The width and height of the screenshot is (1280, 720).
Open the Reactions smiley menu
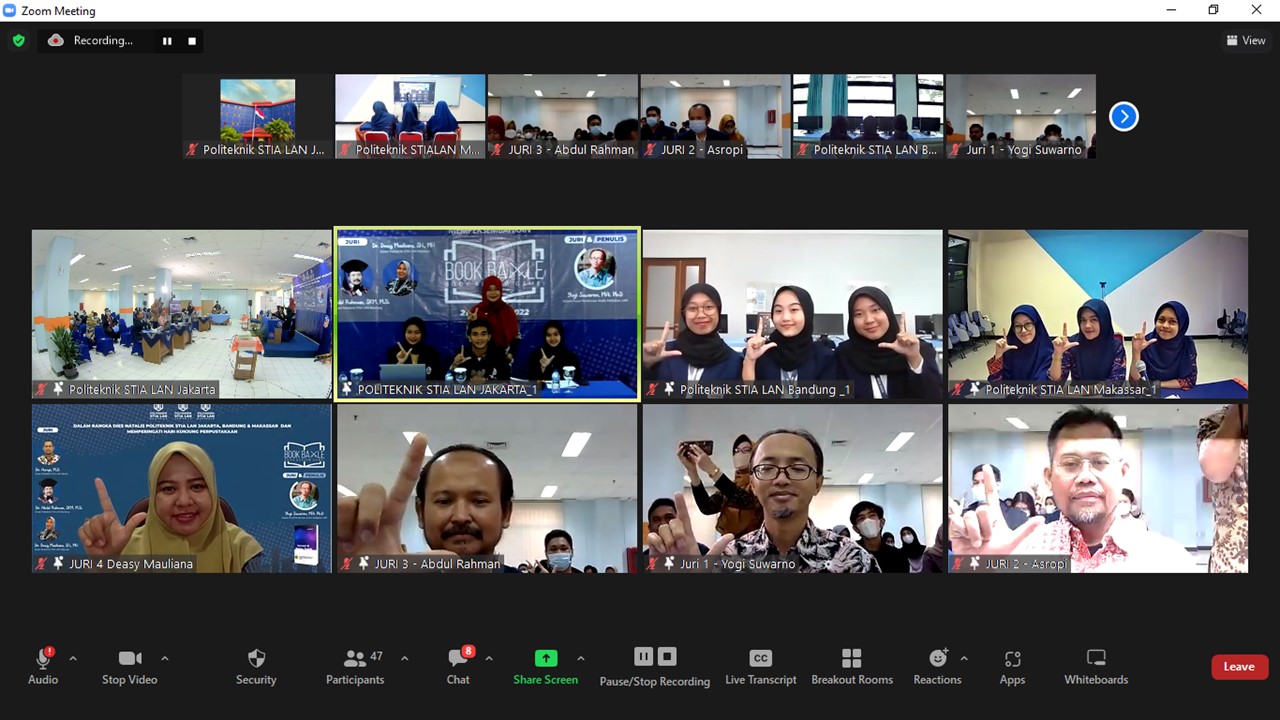tap(937, 666)
